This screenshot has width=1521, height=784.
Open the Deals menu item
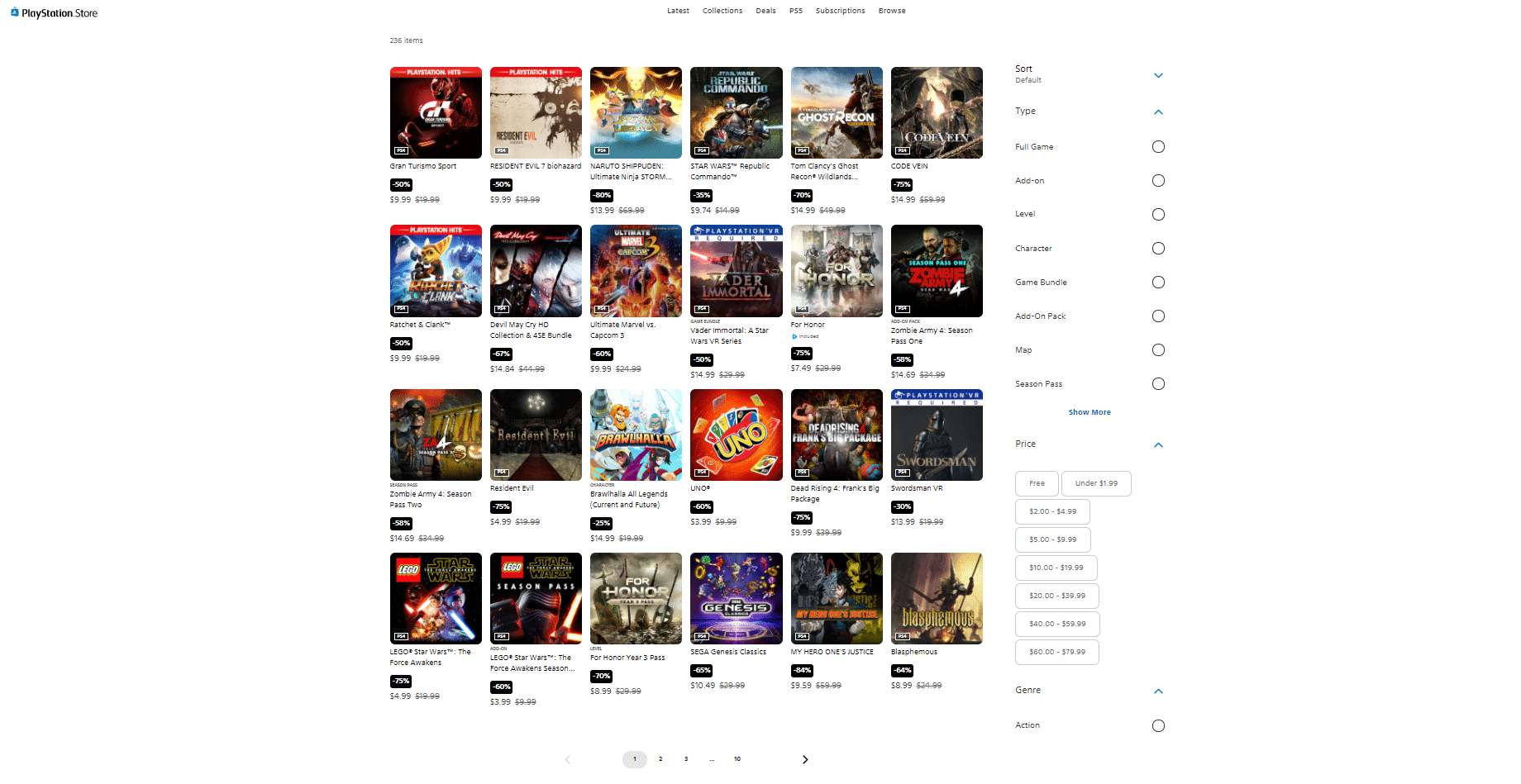click(x=765, y=11)
